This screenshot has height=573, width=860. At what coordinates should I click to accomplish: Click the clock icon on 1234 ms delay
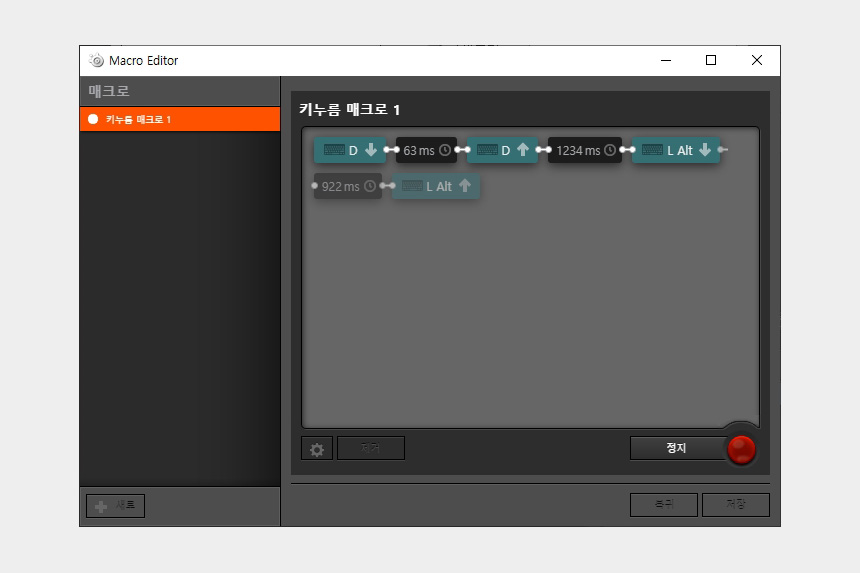[610, 150]
